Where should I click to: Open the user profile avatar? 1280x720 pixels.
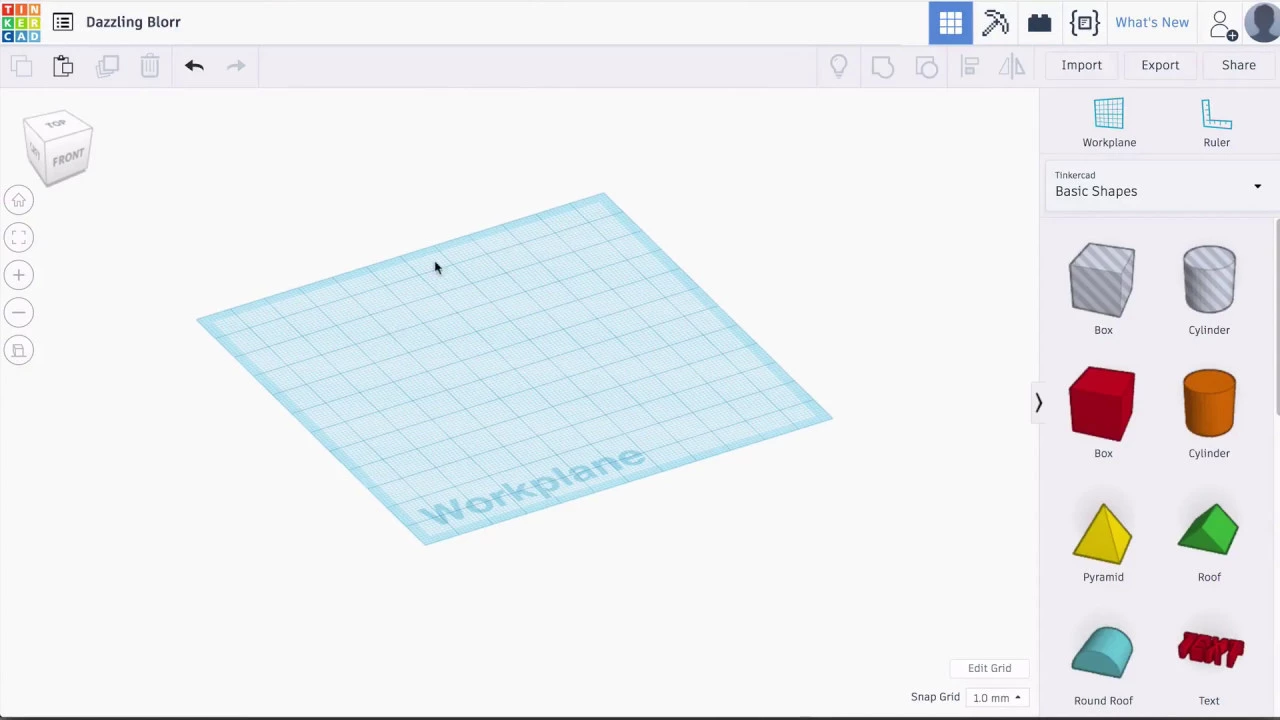[x=1262, y=22]
